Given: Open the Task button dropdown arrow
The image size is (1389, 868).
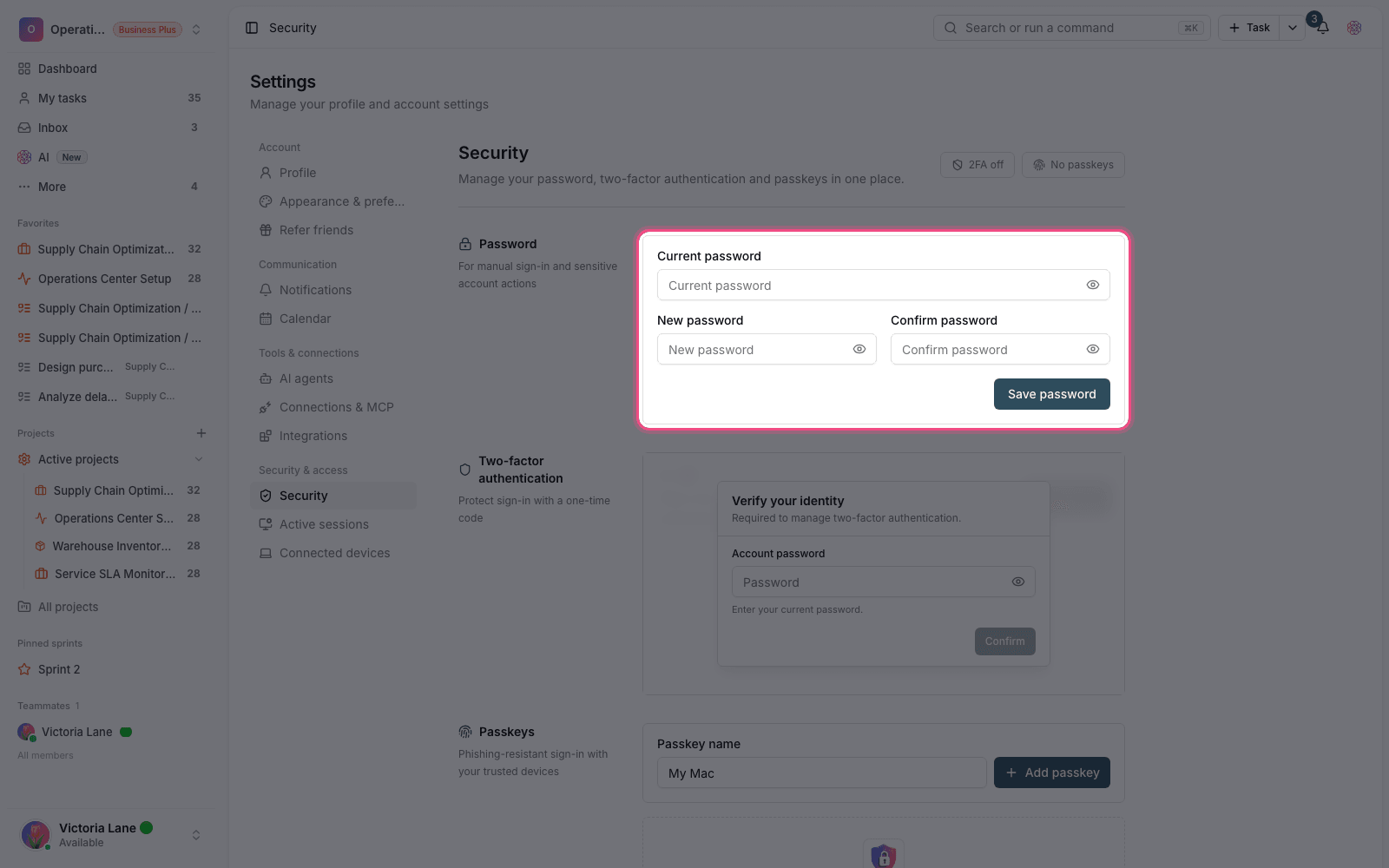Looking at the screenshot, I should coord(1293,28).
